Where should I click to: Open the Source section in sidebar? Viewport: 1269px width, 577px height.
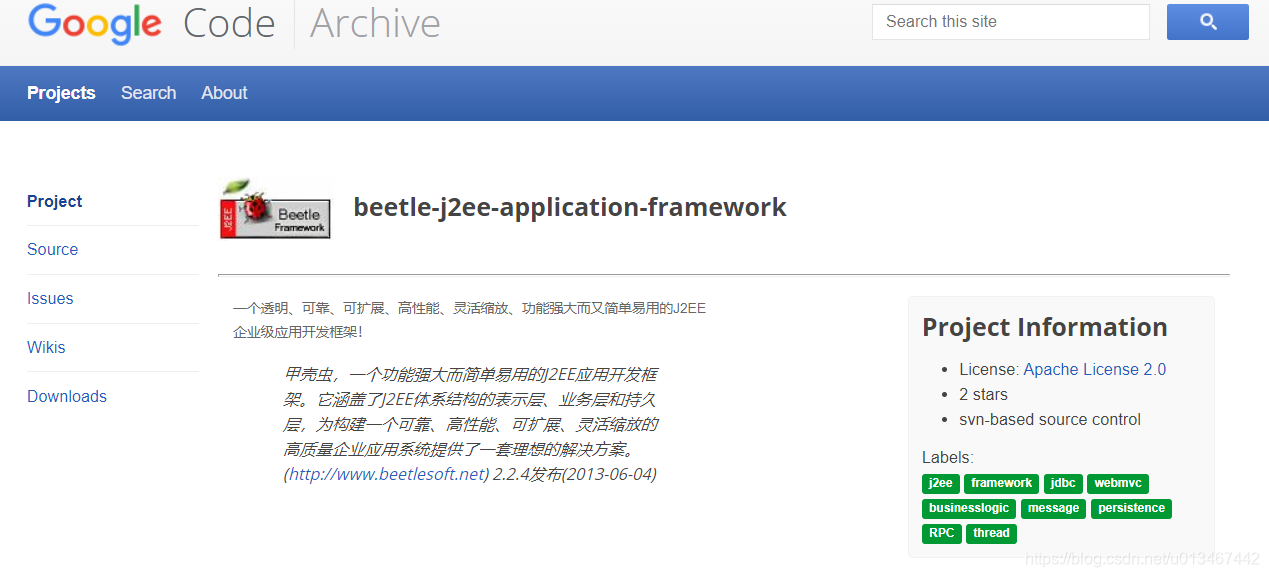point(52,250)
